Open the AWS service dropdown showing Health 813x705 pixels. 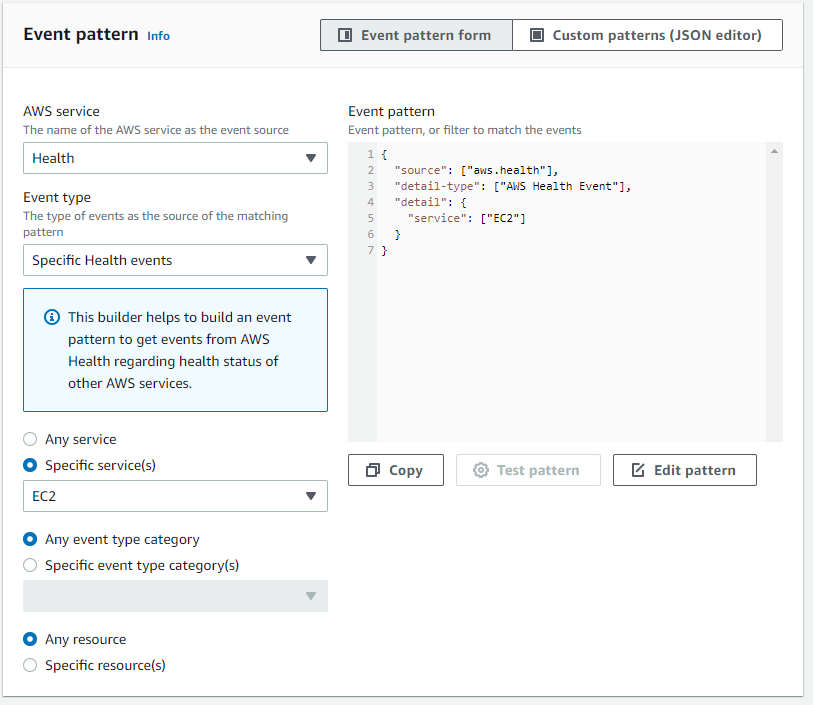pyautogui.click(x=175, y=158)
